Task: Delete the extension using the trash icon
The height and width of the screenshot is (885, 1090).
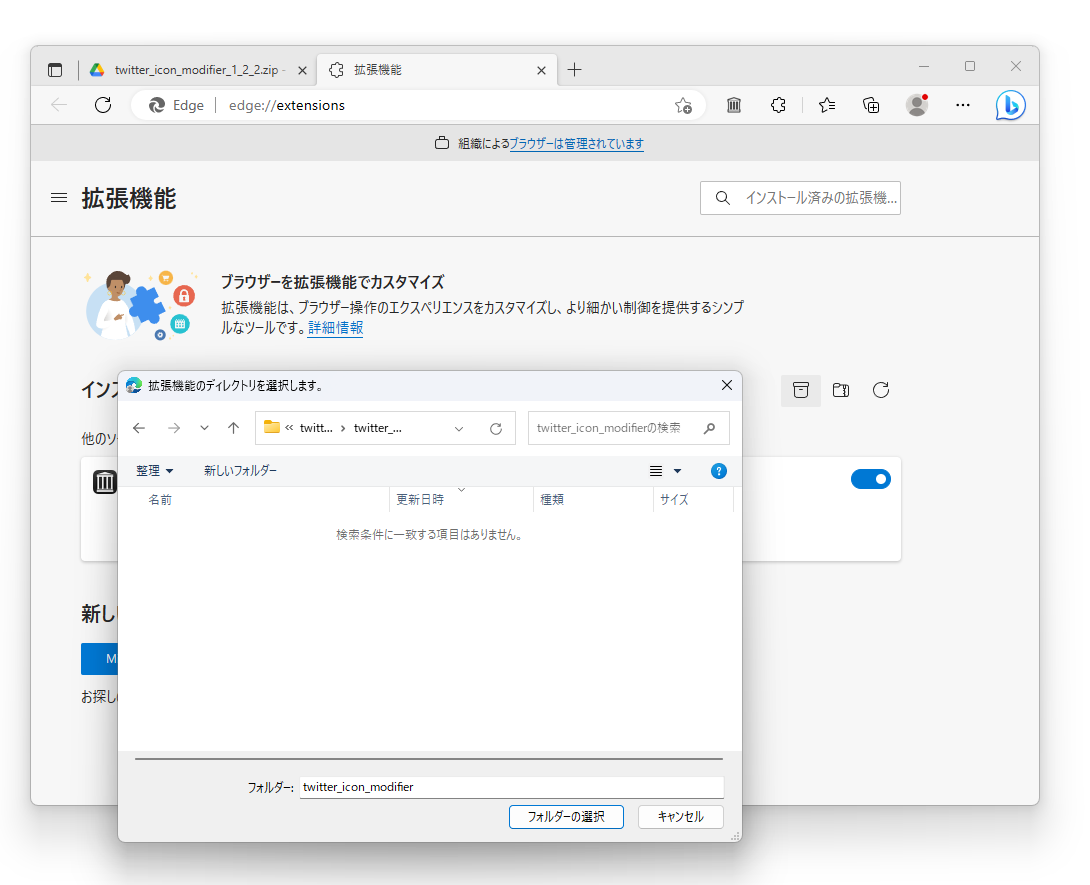Action: coord(104,481)
